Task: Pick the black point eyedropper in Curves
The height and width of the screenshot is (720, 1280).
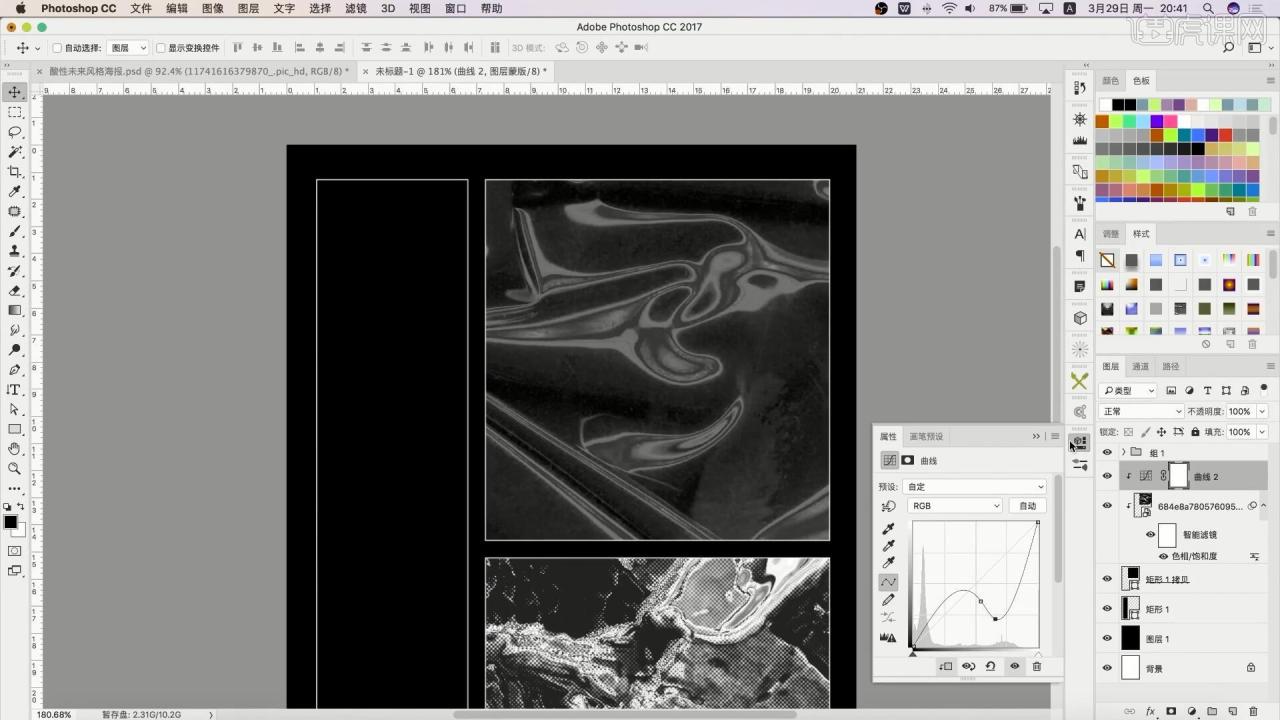Action: (x=888, y=528)
